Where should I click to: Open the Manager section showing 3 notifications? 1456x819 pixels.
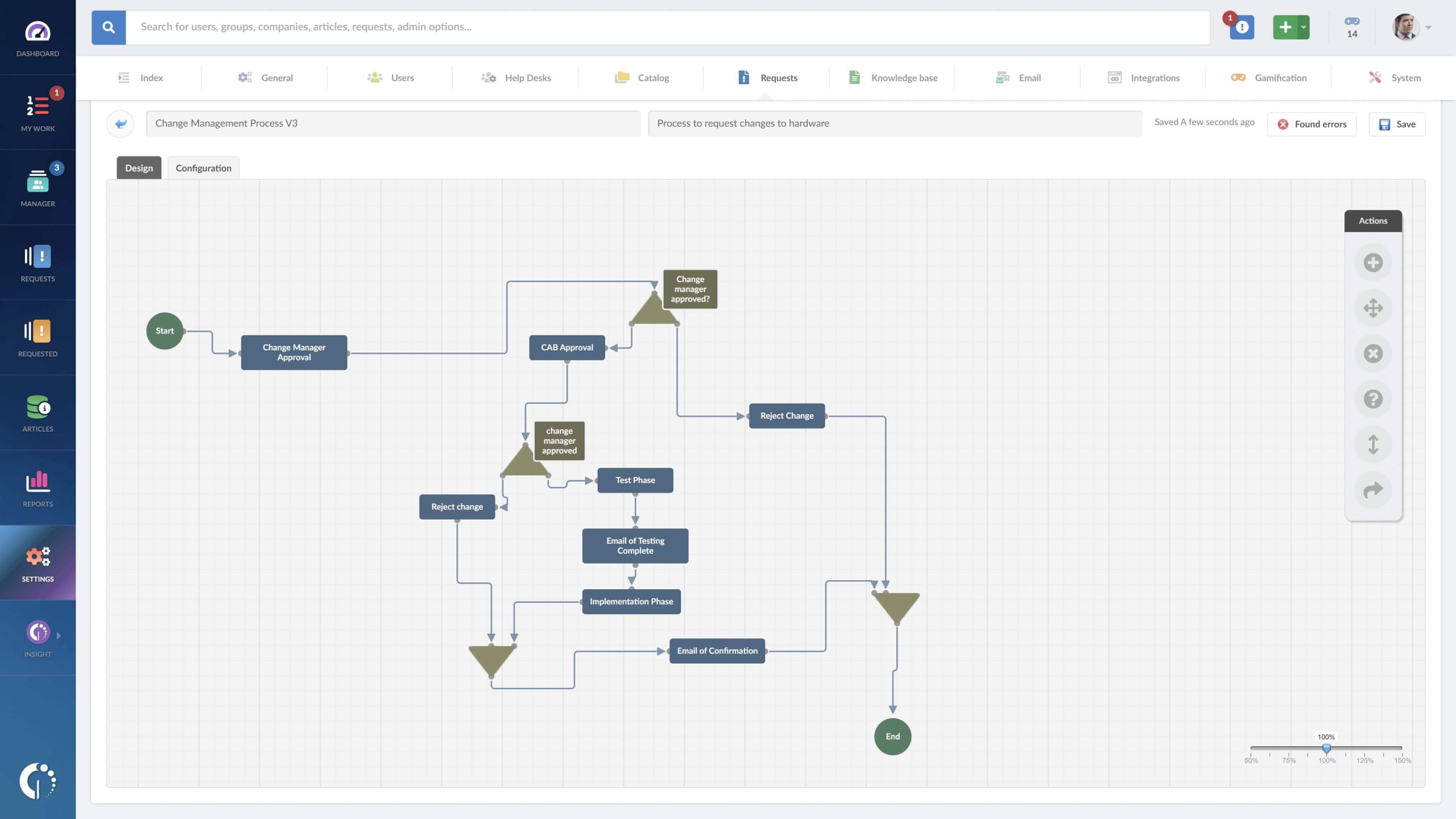click(x=37, y=188)
